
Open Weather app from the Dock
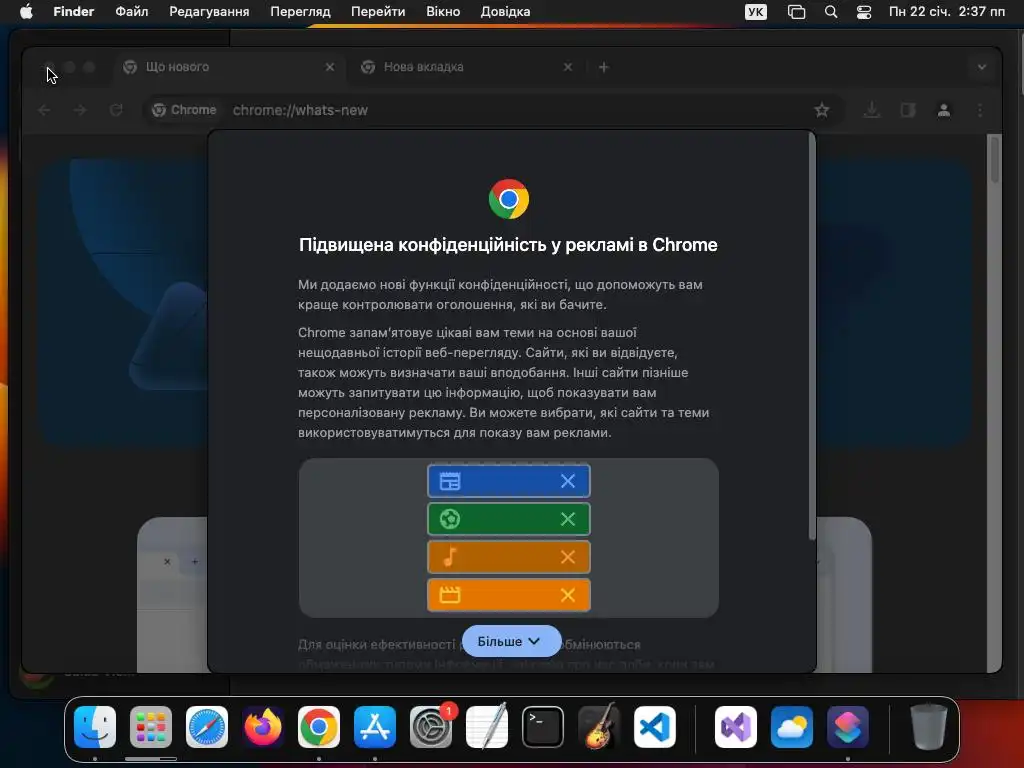pyautogui.click(x=792, y=727)
